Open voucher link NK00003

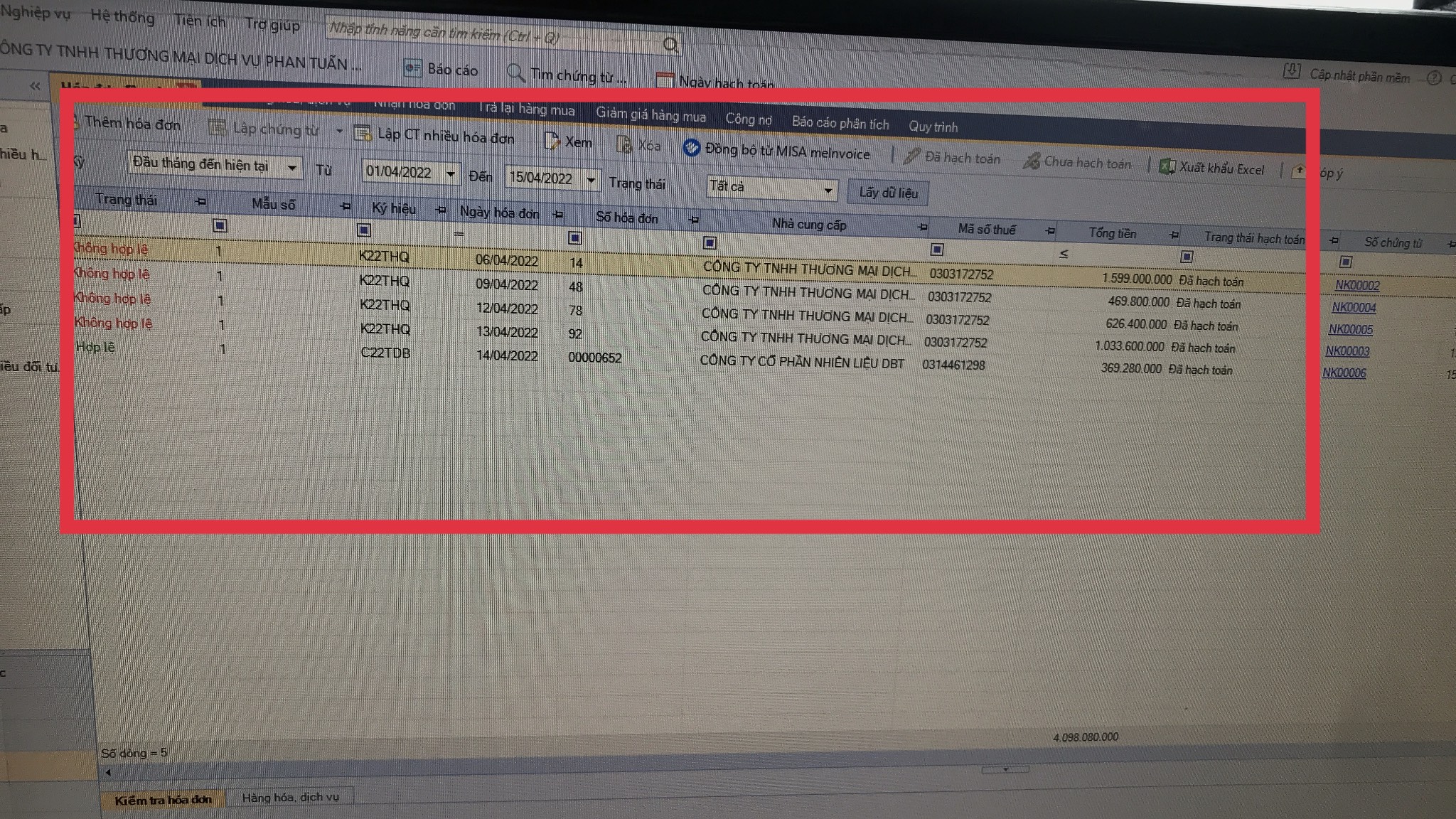(x=1347, y=350)
